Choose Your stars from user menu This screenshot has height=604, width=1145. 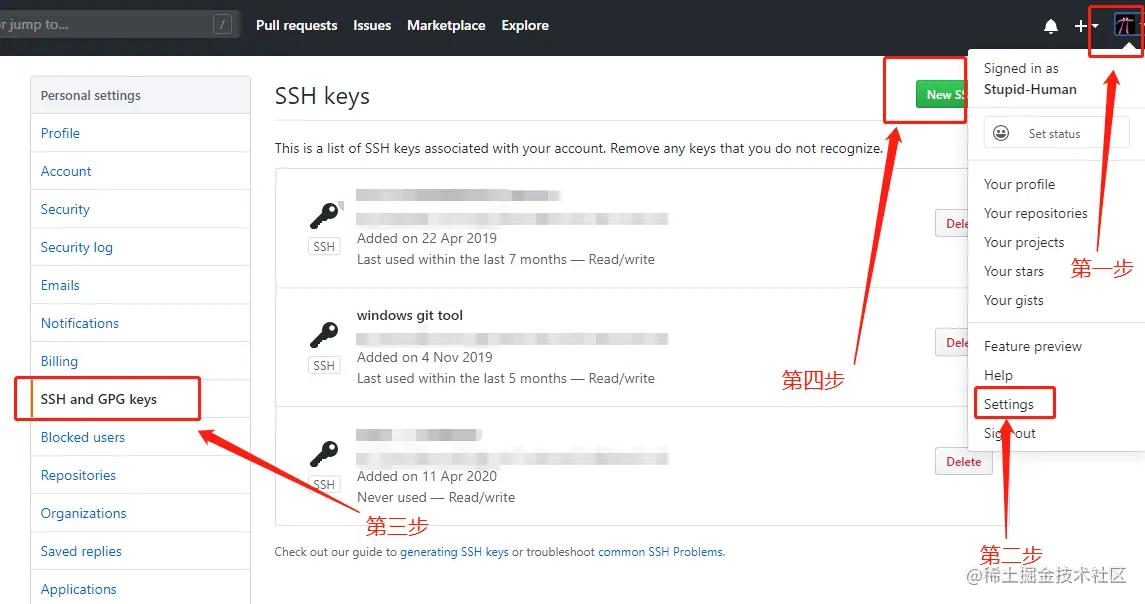click(x=1014, y=271)
